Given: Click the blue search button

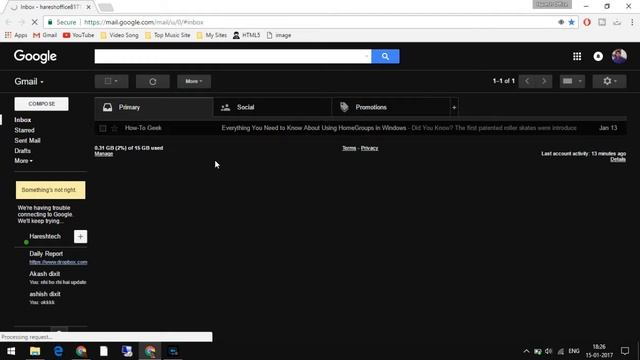Looking at the screenshot, I should pos(385,56).
